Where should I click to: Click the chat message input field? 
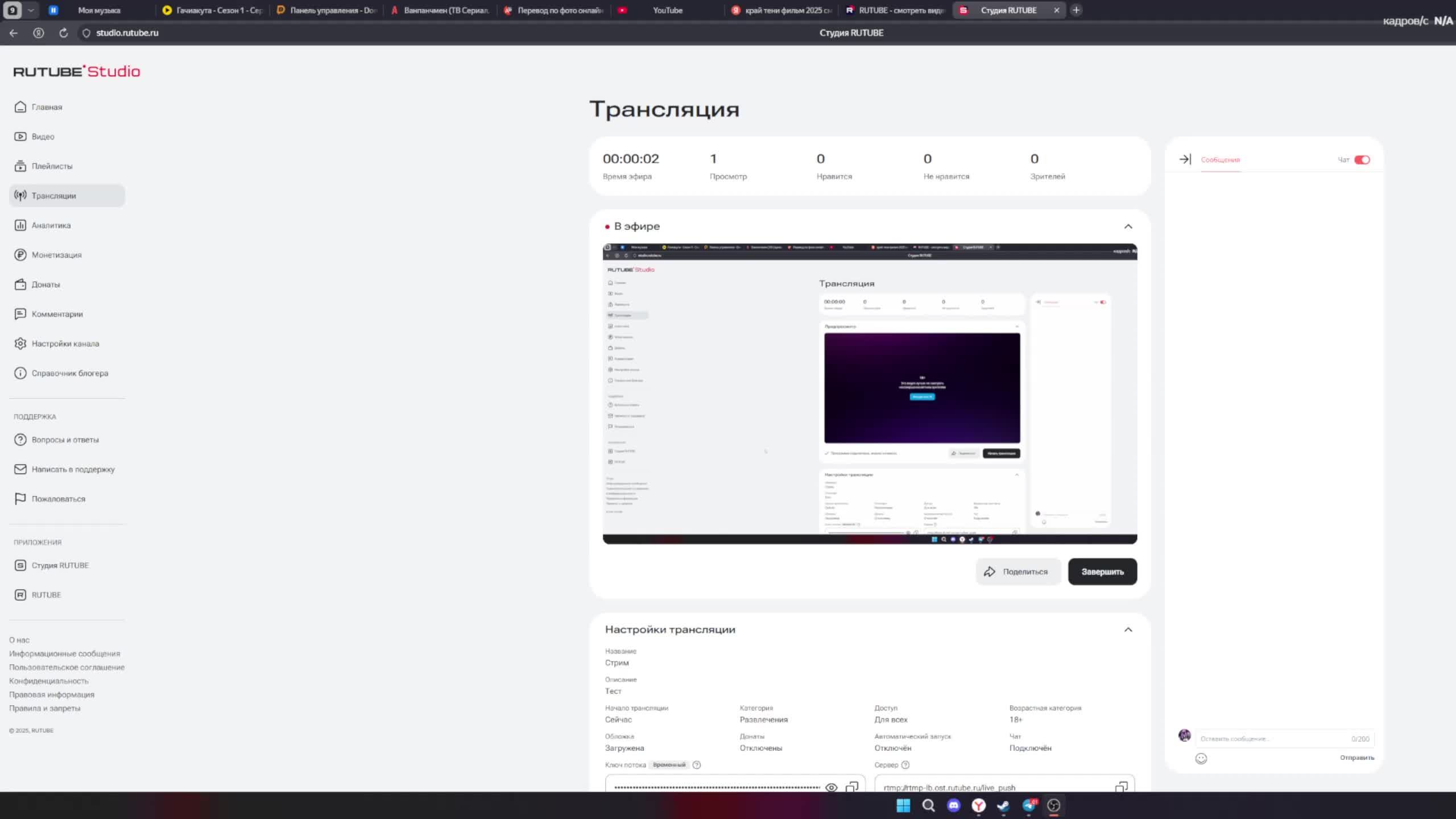click(1274, 739)
